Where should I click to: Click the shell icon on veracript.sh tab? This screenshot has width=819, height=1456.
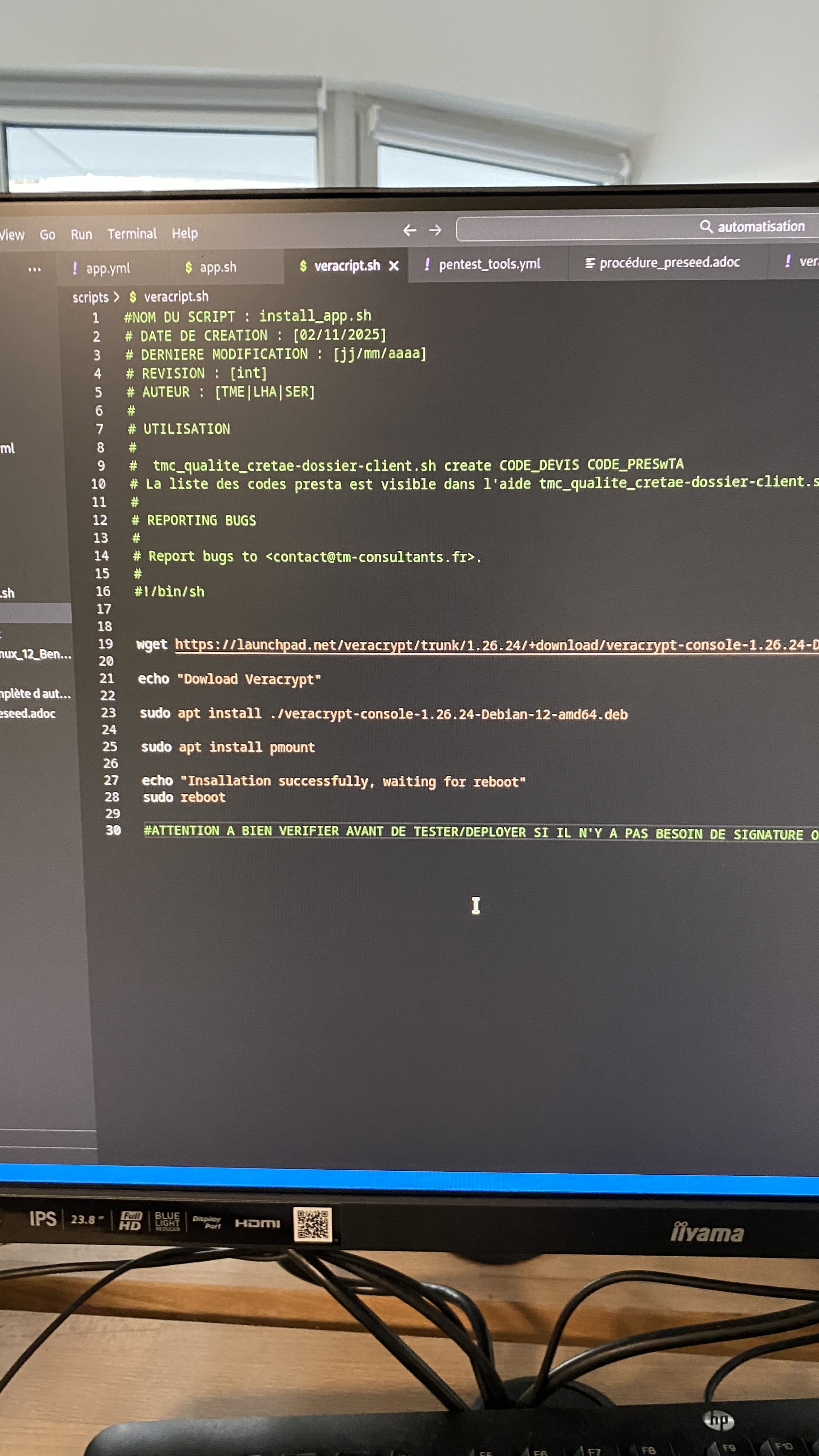(303, 266)
